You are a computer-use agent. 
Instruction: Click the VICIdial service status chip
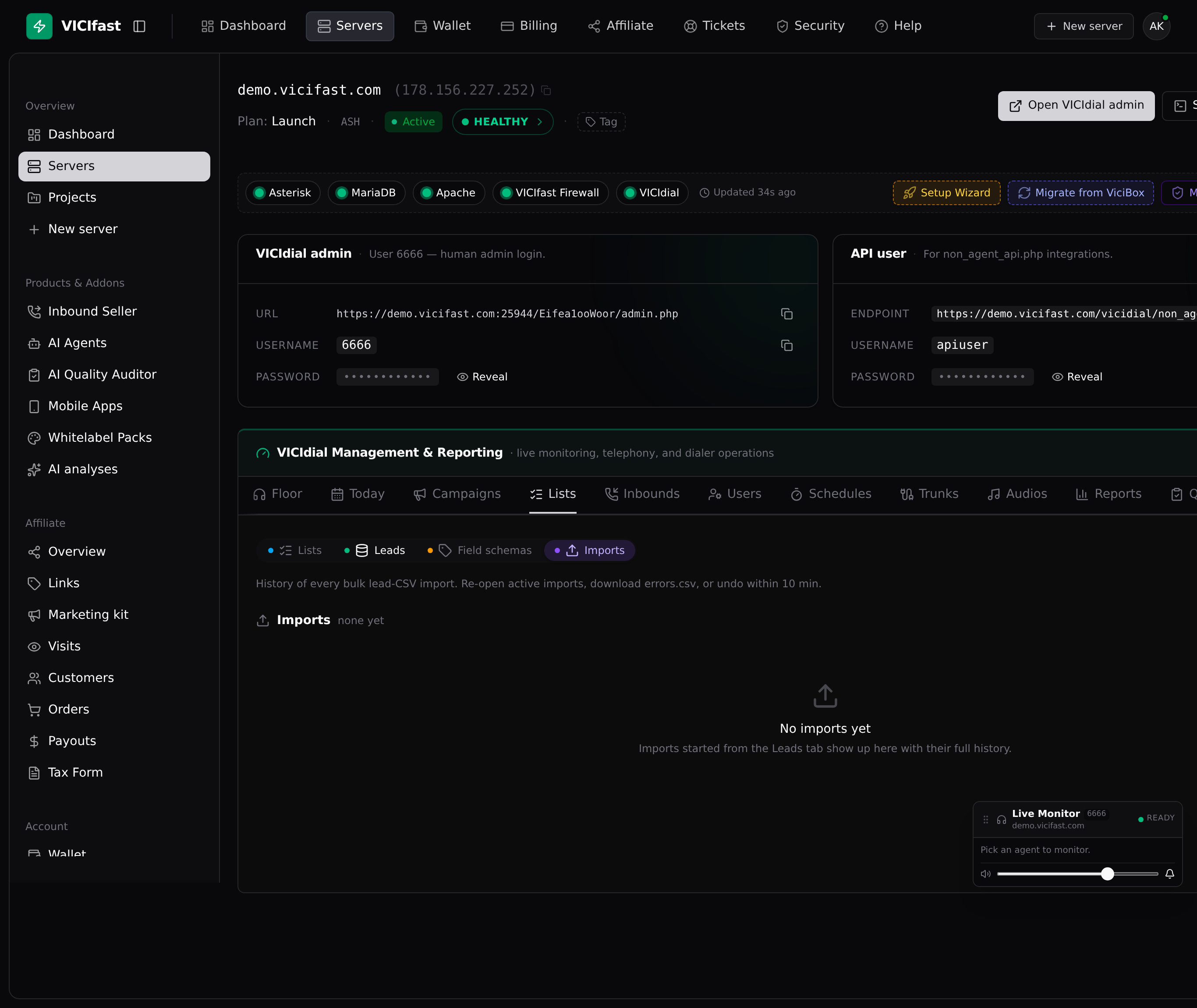652,193
